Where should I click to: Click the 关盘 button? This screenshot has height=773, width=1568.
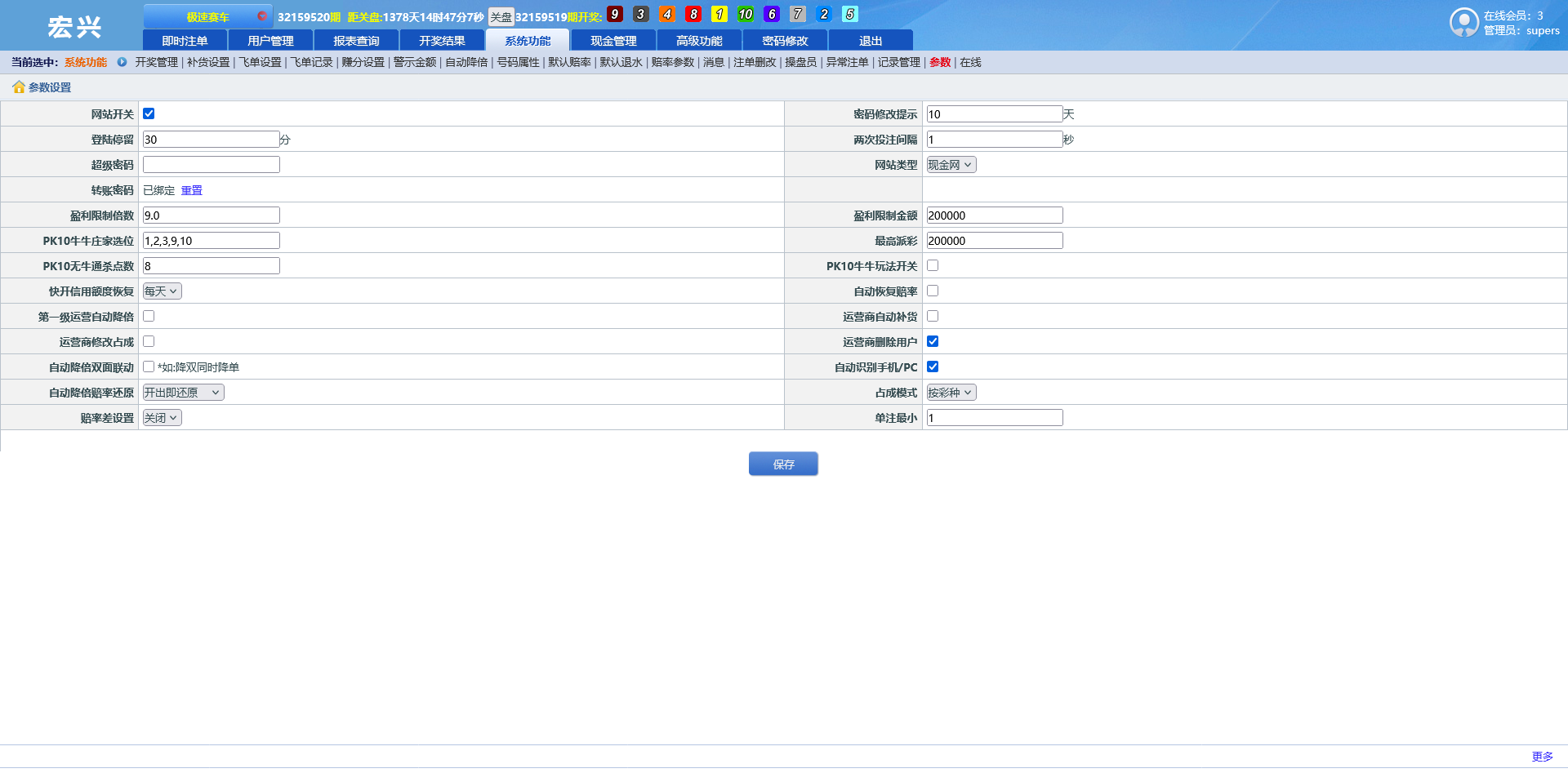501,17
